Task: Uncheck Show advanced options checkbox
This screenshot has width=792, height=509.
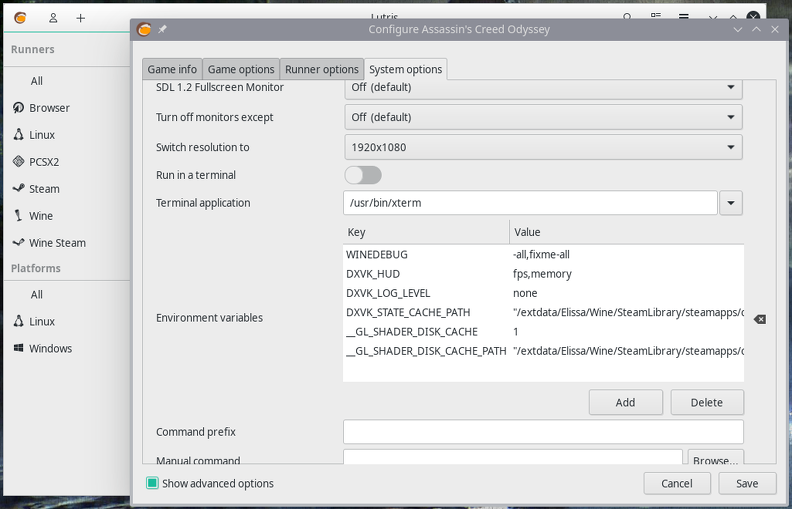Action: pyautogui.click(x=152, y=483)
